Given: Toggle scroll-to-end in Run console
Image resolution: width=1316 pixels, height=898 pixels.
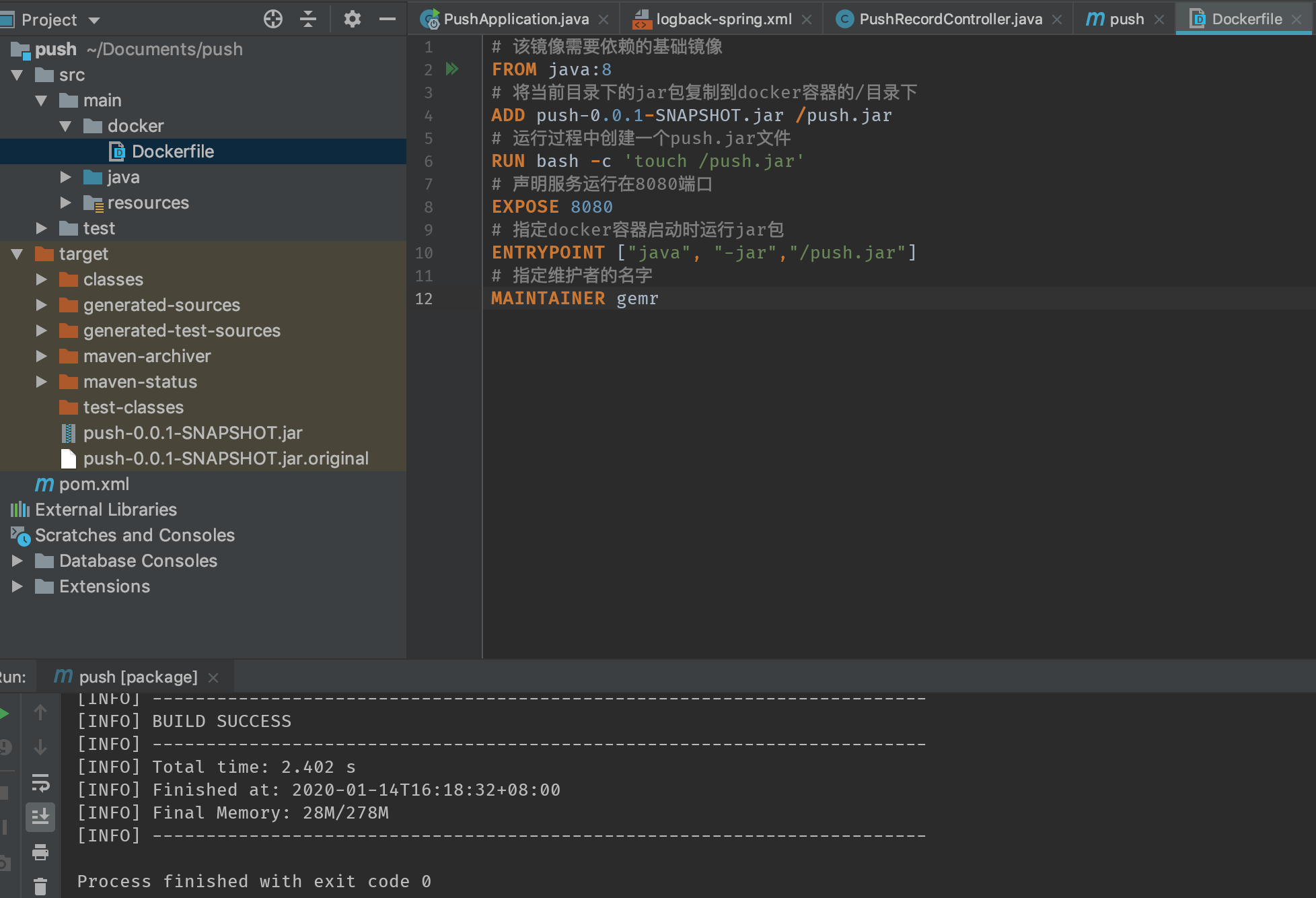Looking at the screenshot, I should click(x=40, y=817).
